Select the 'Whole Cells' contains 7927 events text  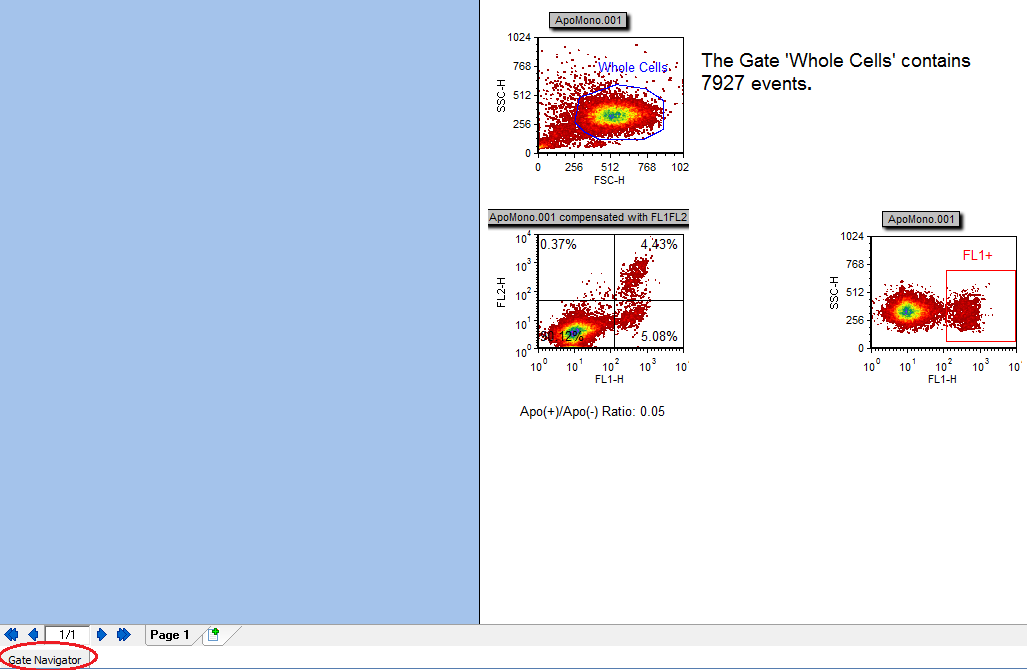836,72
